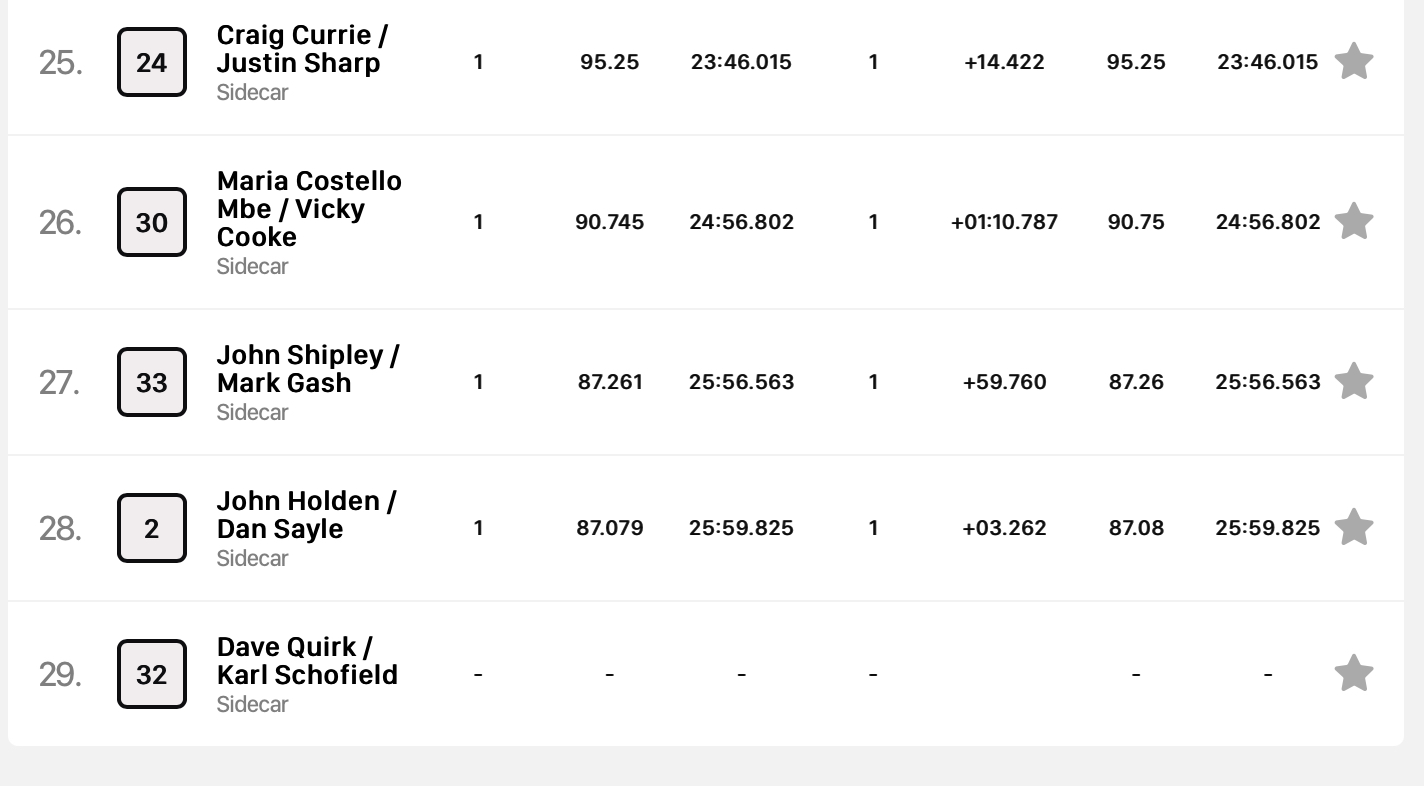
Task: Favorite Craig Currie / Justin Sharp with star
Action: tap(1353, 61)
